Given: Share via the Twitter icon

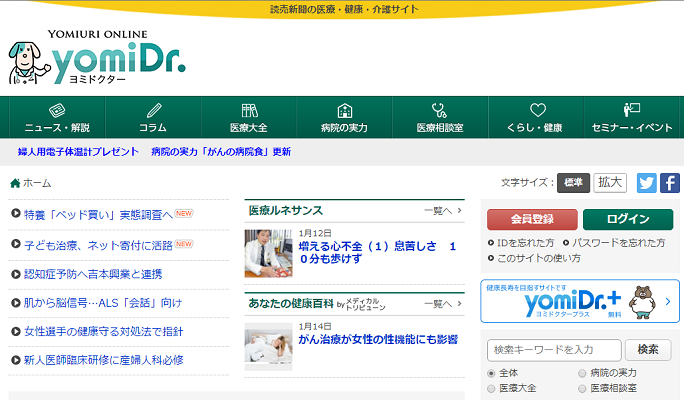Looking at the screenshot, I should 646,183.
